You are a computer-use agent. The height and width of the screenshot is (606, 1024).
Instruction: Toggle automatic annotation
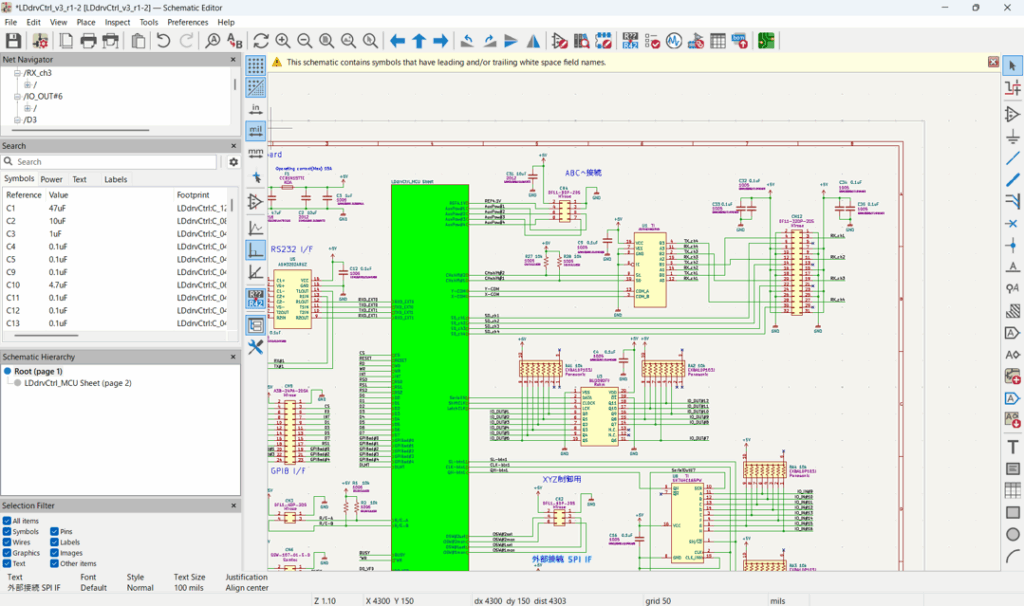(255, 298)
